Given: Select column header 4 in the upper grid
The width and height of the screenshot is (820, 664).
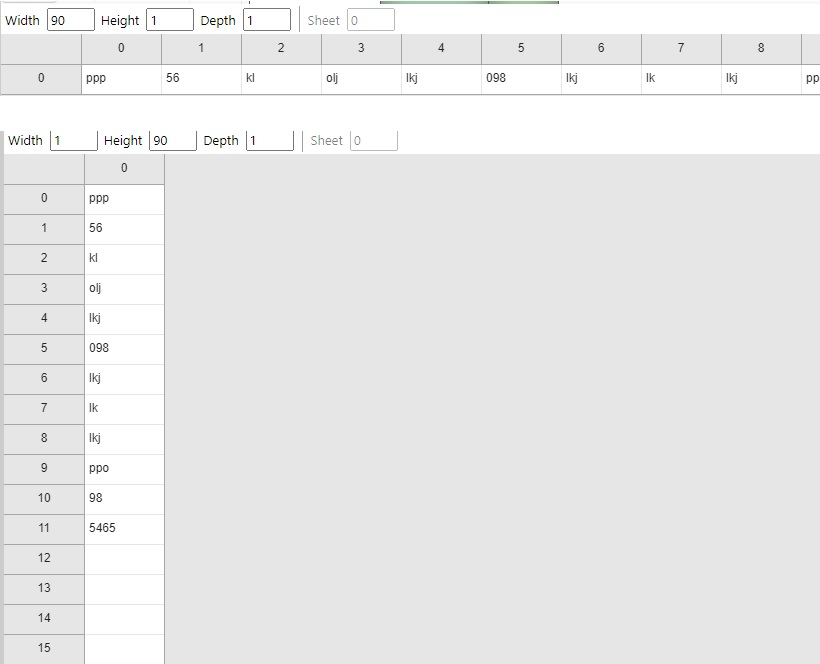Looking at the screenshot, I should click(441, 49).
